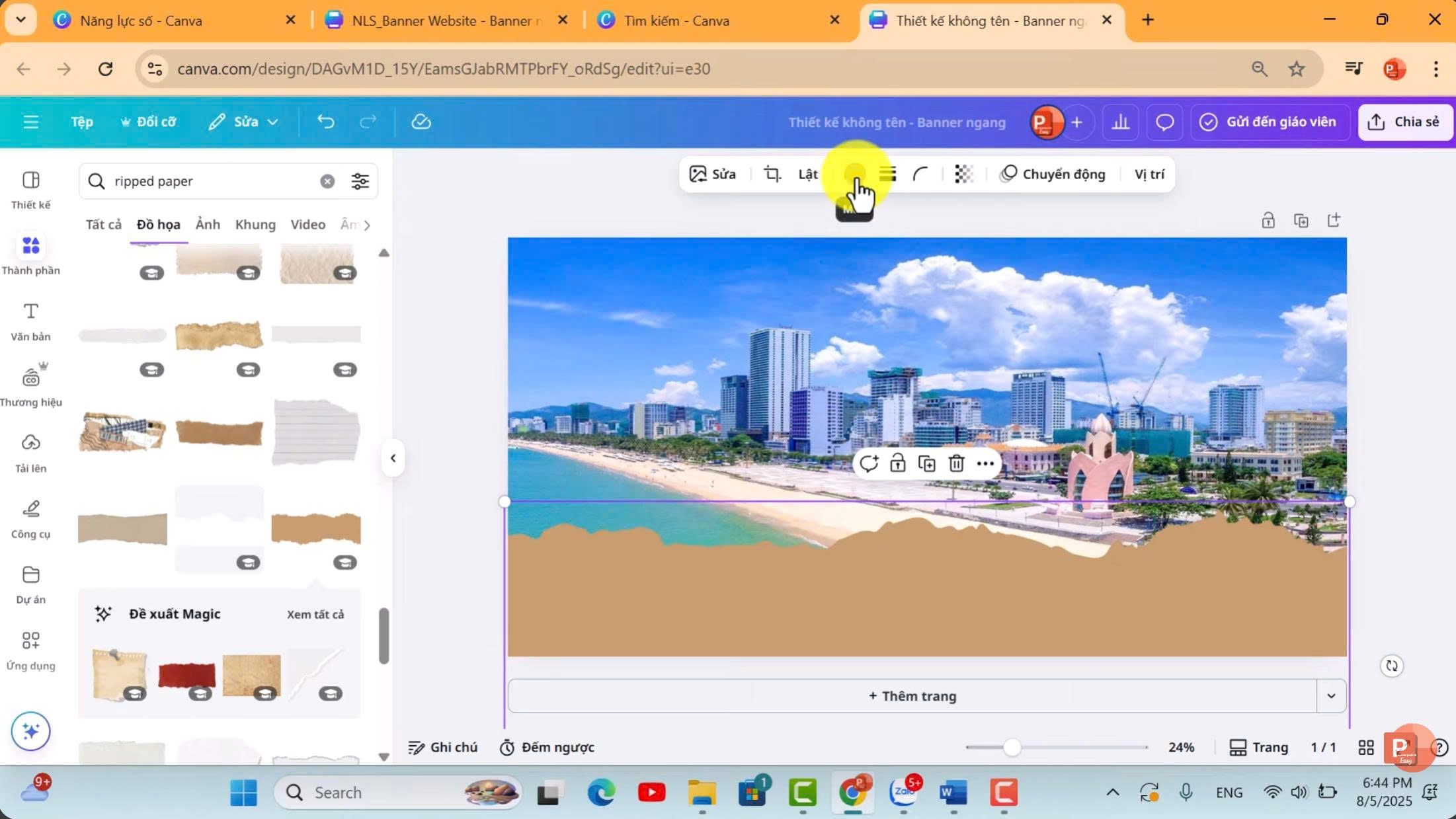Delete selected element with trash icon
Screen dimensions: 1456x819
[x=956, y=463]
